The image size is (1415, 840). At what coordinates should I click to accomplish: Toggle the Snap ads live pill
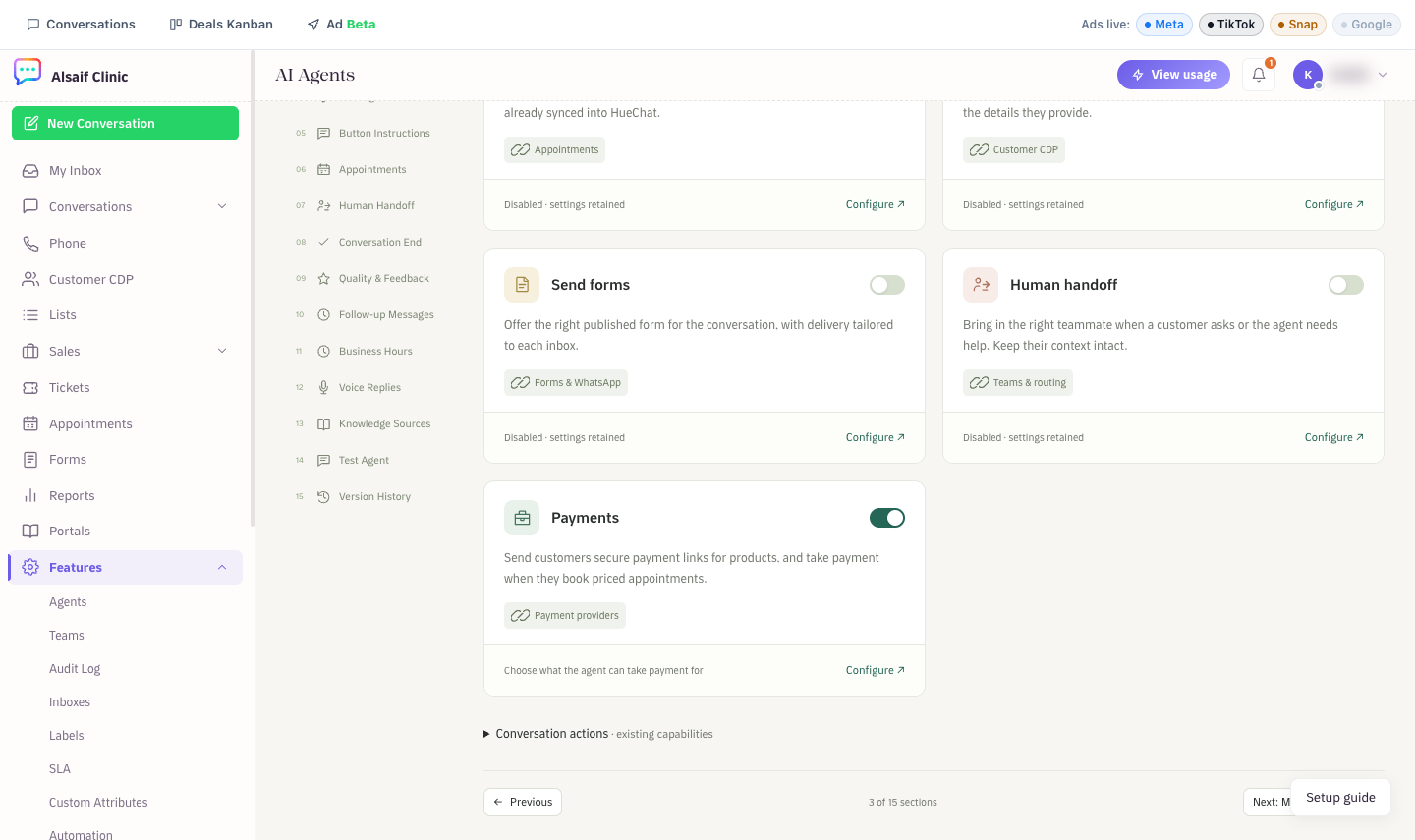tap(1298, 25)
